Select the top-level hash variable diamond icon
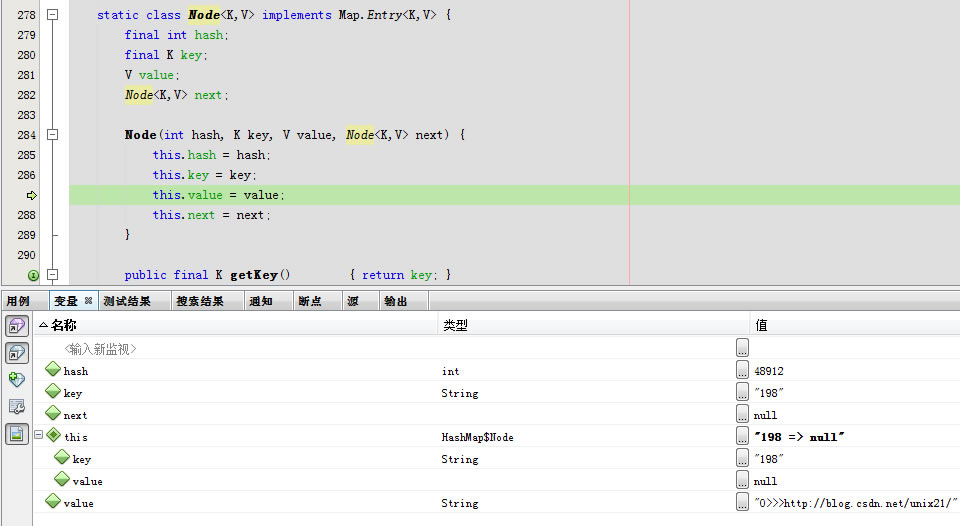Viewport: 960px width, 526px height. click(x=53, y=369)
